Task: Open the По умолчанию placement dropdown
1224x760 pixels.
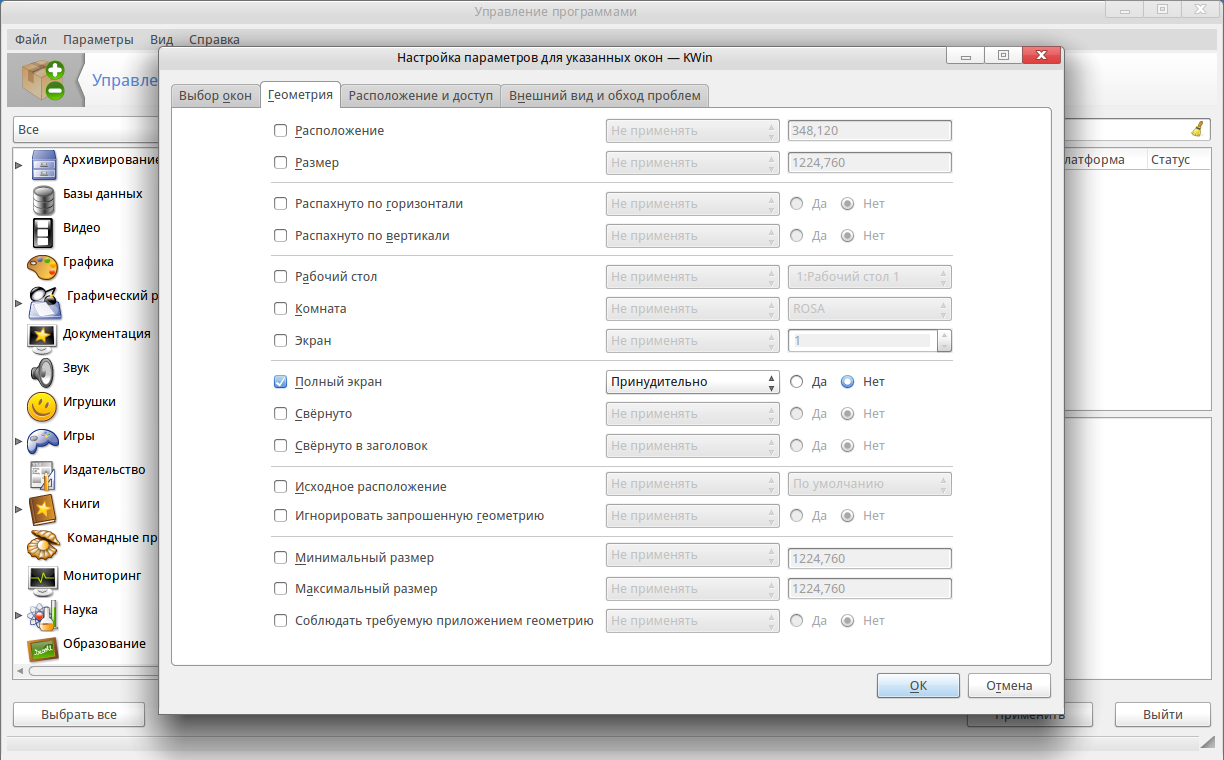Action: [x=869, y=484]
